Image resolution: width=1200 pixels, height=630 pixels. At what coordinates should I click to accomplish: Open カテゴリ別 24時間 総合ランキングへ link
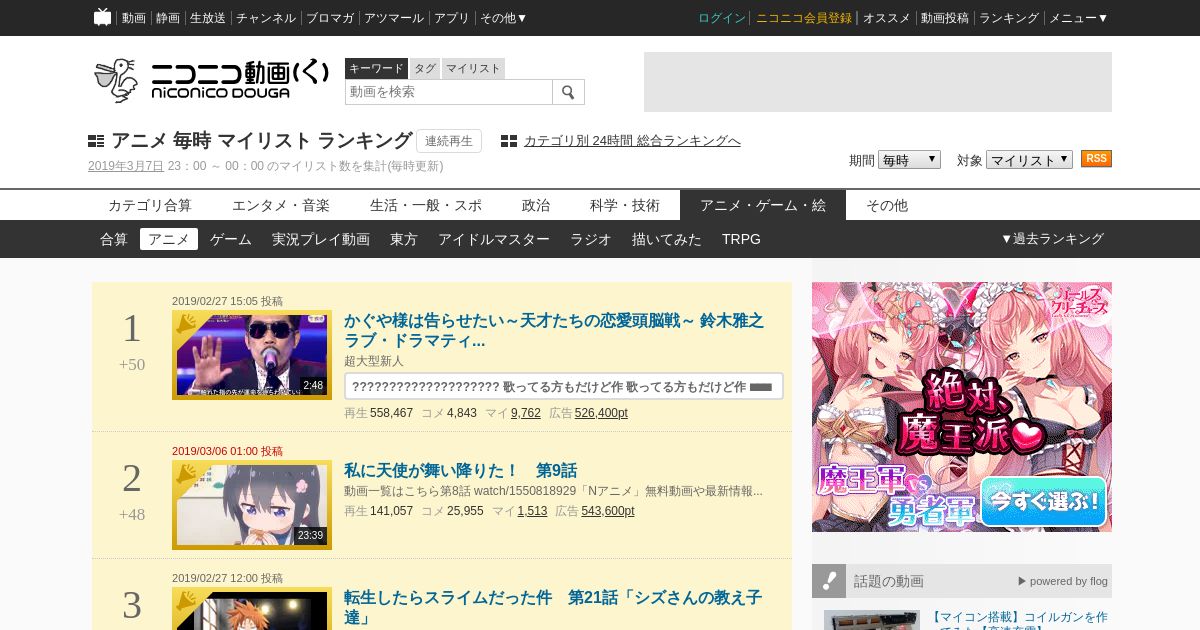pyautogui.click(x=632, y=141)
